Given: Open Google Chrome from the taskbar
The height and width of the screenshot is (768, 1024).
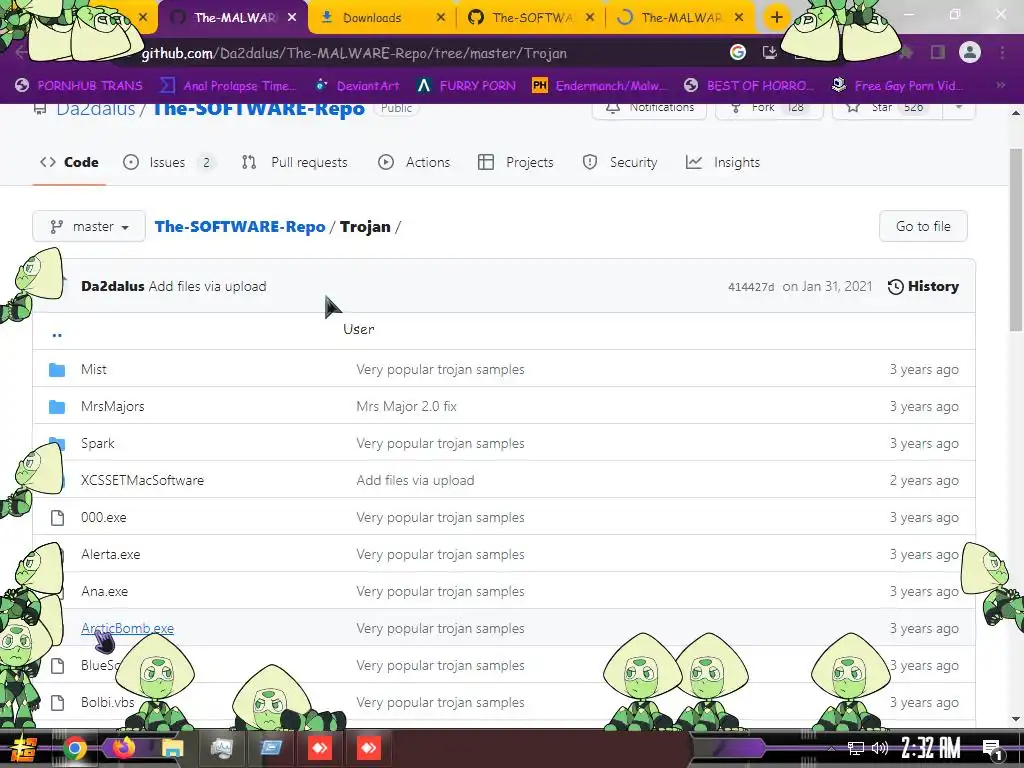Looking at the screenshot, I should (74, 748).
